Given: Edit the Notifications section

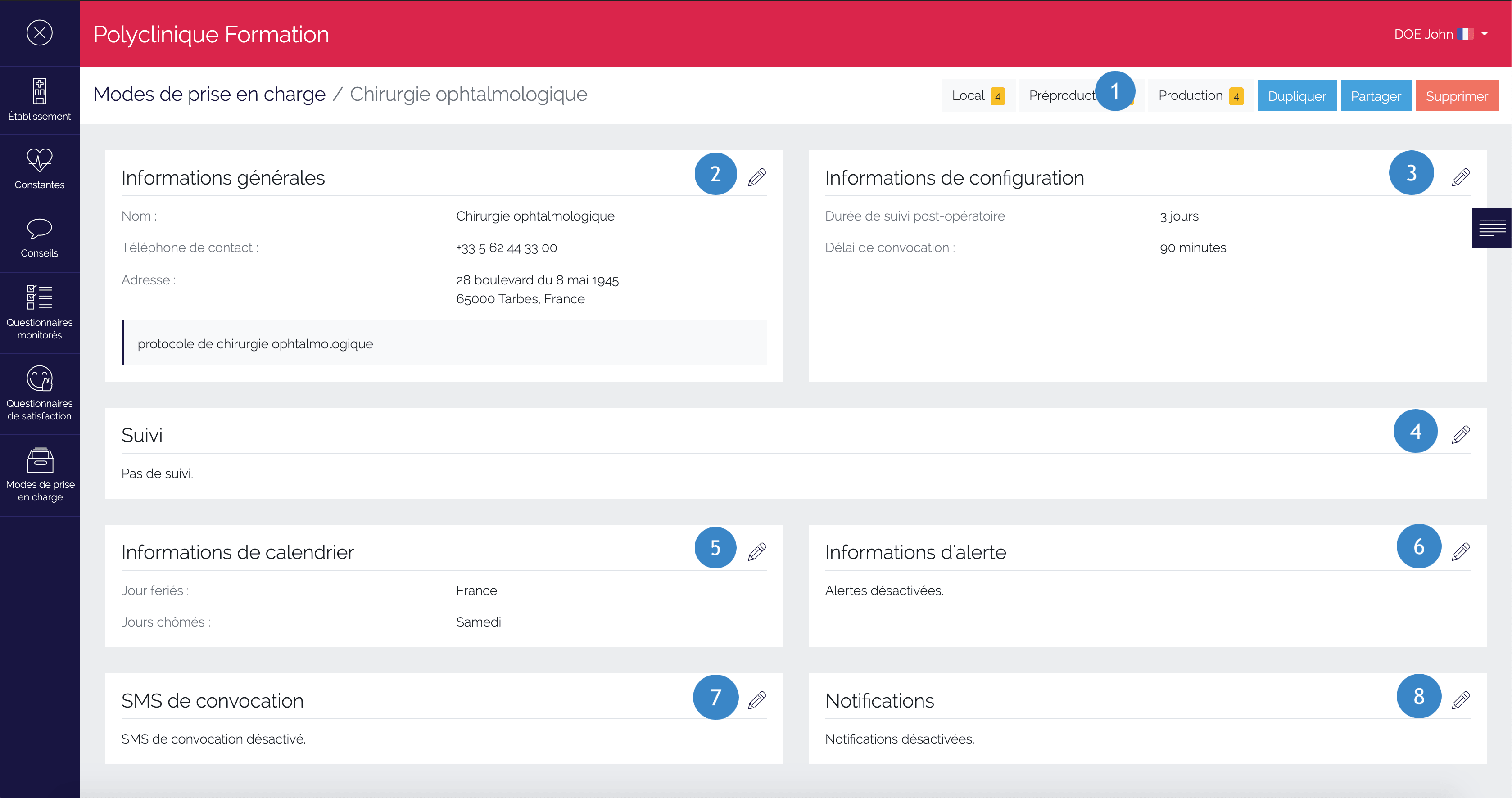Looking at the screenshot, I should pos(1461,699).
